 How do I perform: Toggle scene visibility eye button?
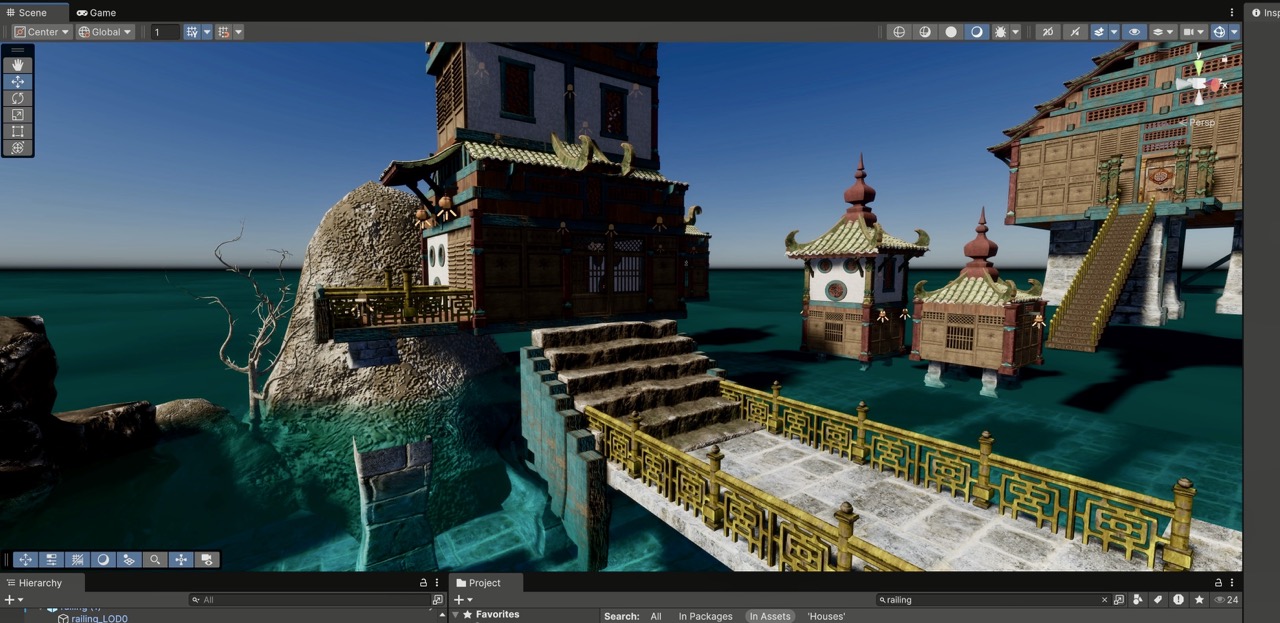click(1134, 32)
